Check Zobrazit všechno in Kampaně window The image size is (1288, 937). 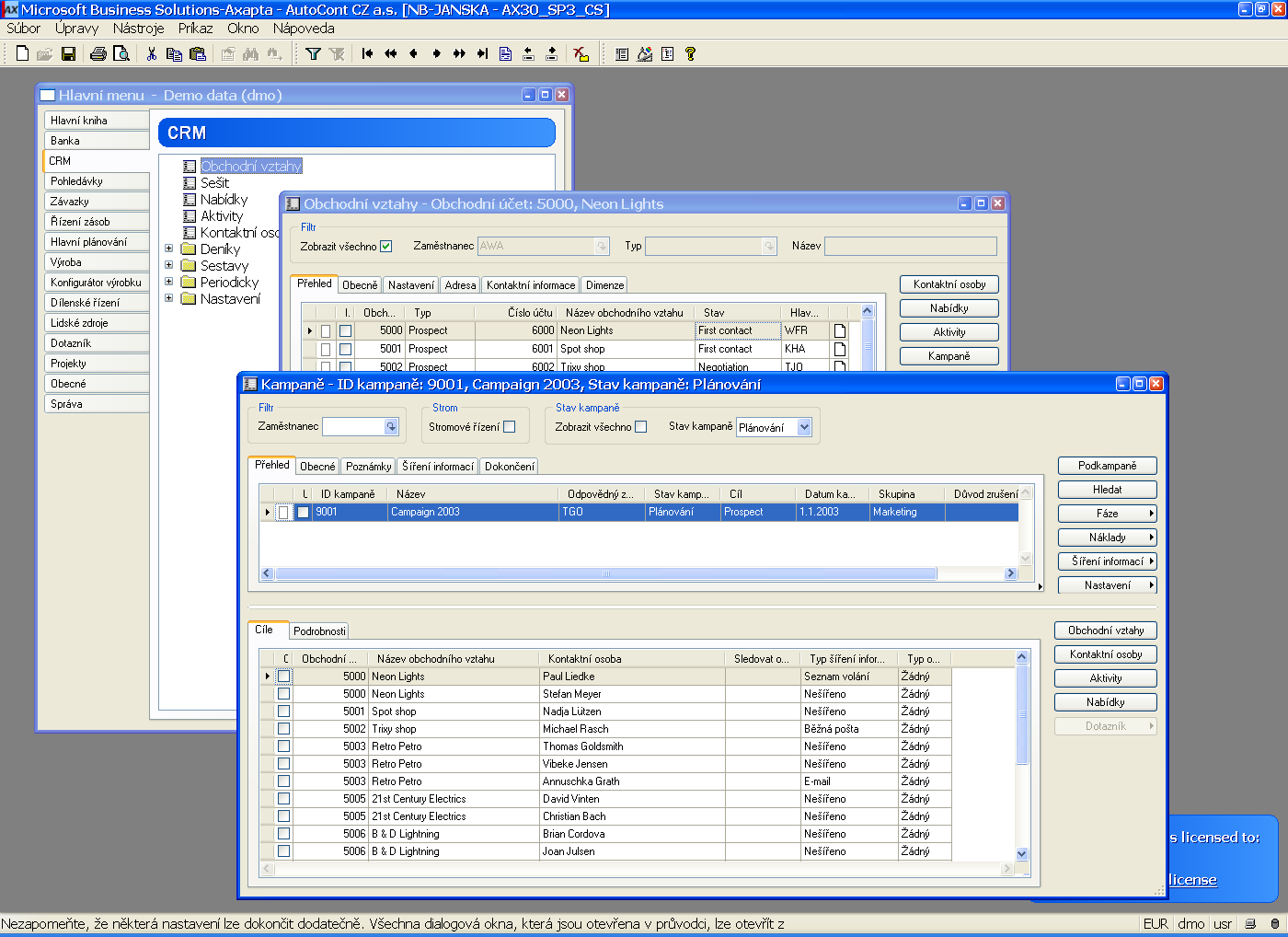(641, 426)
